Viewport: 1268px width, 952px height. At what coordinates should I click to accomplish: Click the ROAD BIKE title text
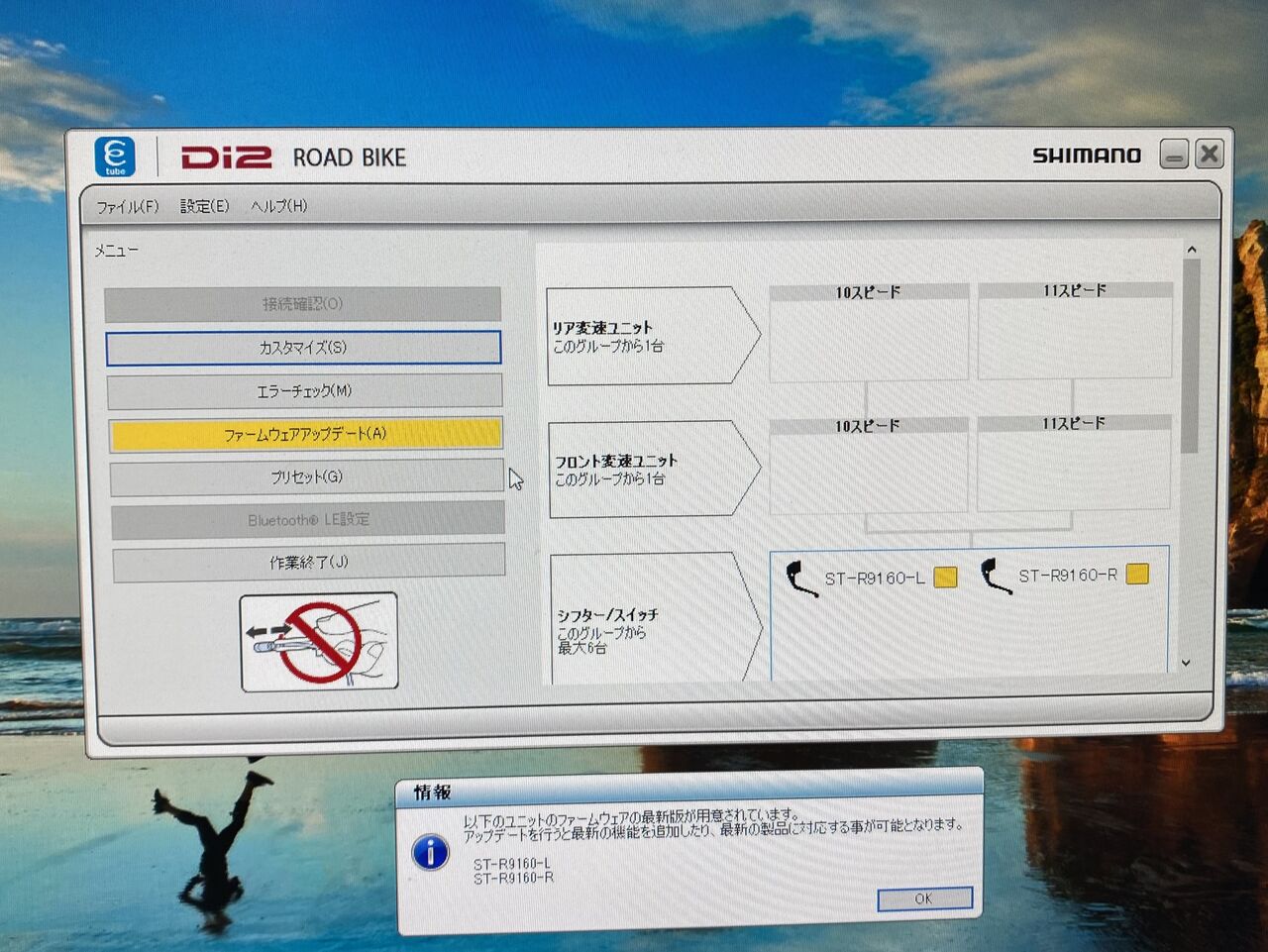pos(350,158)
